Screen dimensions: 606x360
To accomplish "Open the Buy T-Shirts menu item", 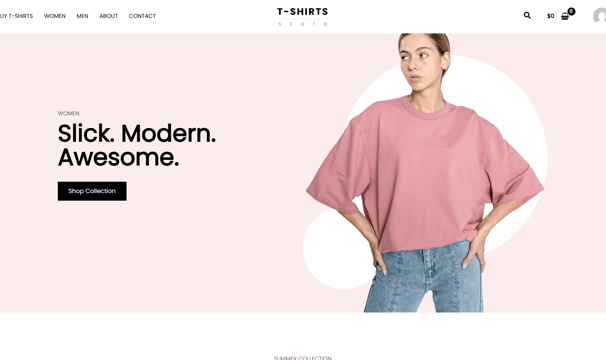I will [x=16, y=16].
